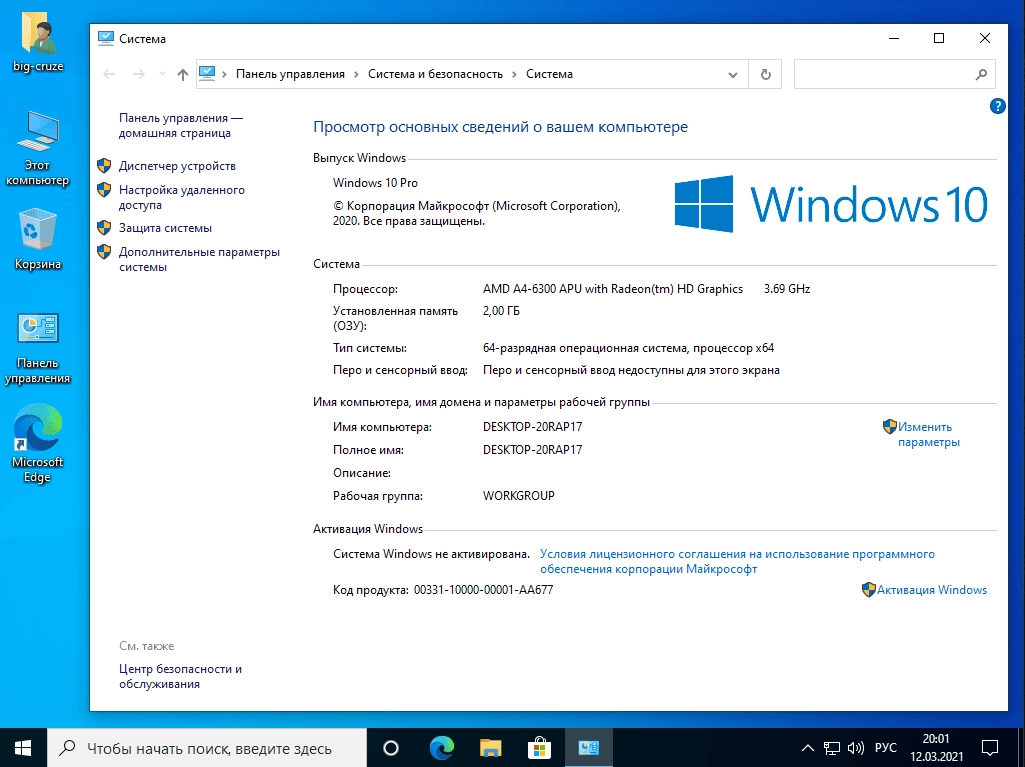Image resolution: width=1025 pixels, height=767 pixels.
Task: Open Дополнительные параметры системы link
Action: (x=199, y=260)
